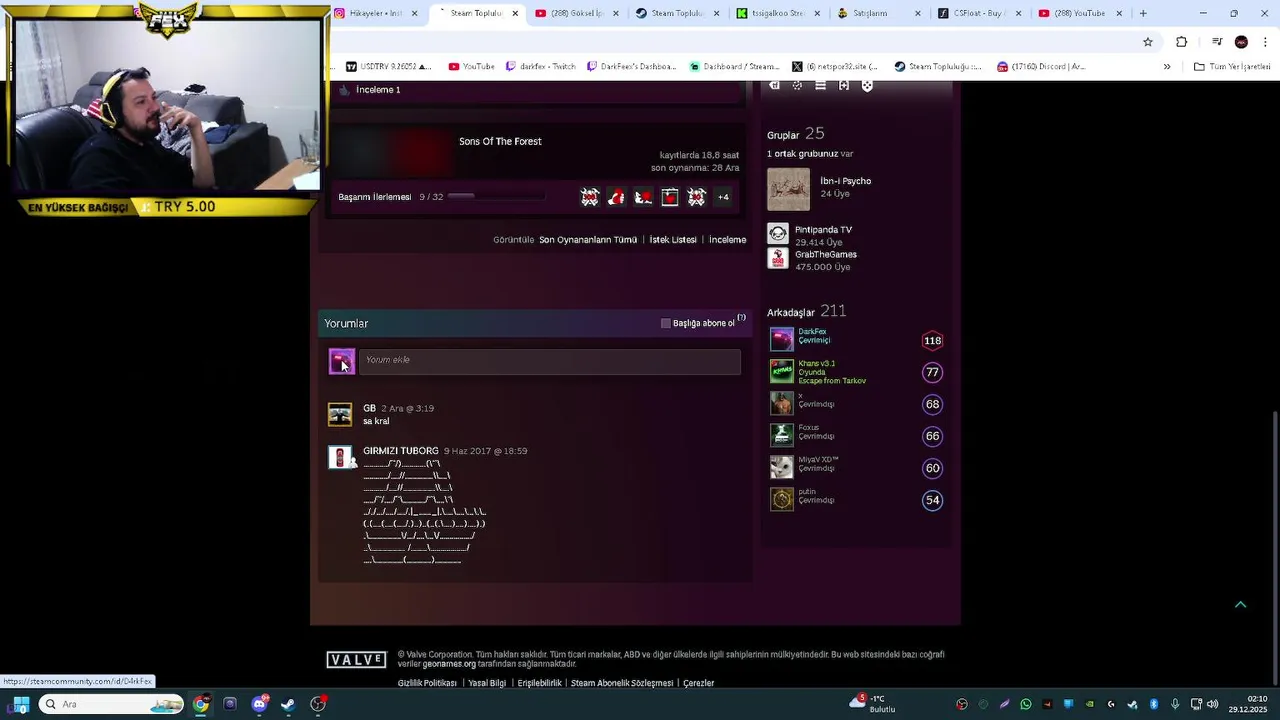Click the Valve logo in the footer
This screenshot has height=720, width=1280.
click(356, 660)
